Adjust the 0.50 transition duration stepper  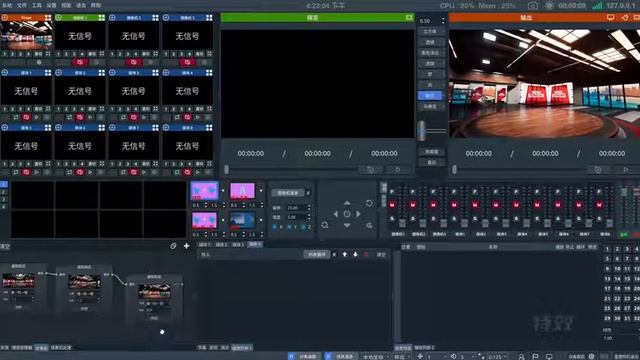[x=443, y=20]
